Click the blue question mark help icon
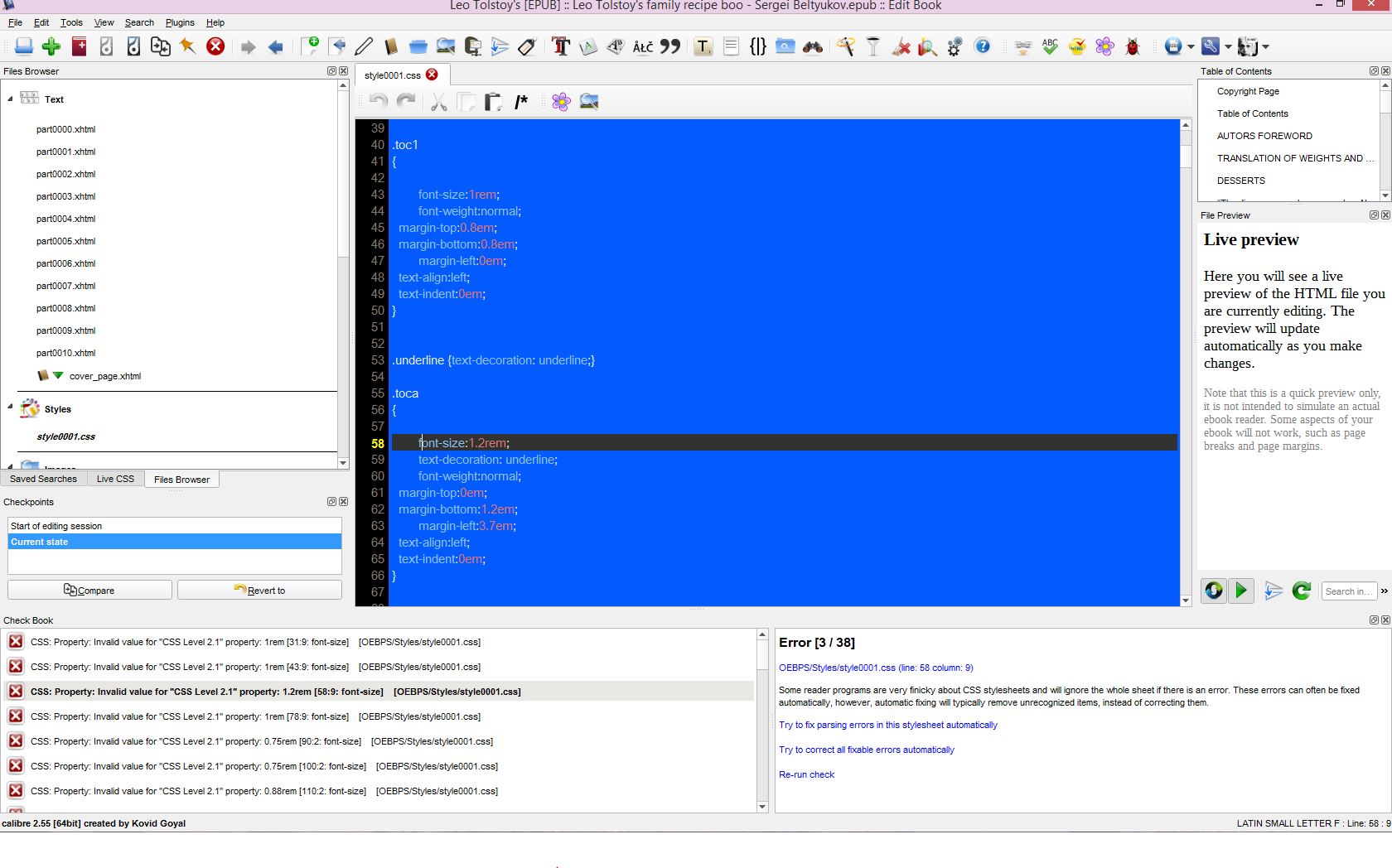 982,47
